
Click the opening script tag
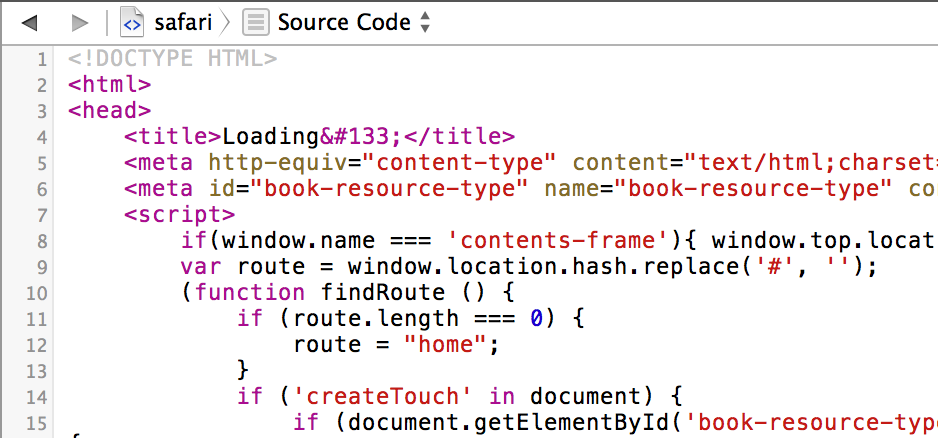point(179,215)
